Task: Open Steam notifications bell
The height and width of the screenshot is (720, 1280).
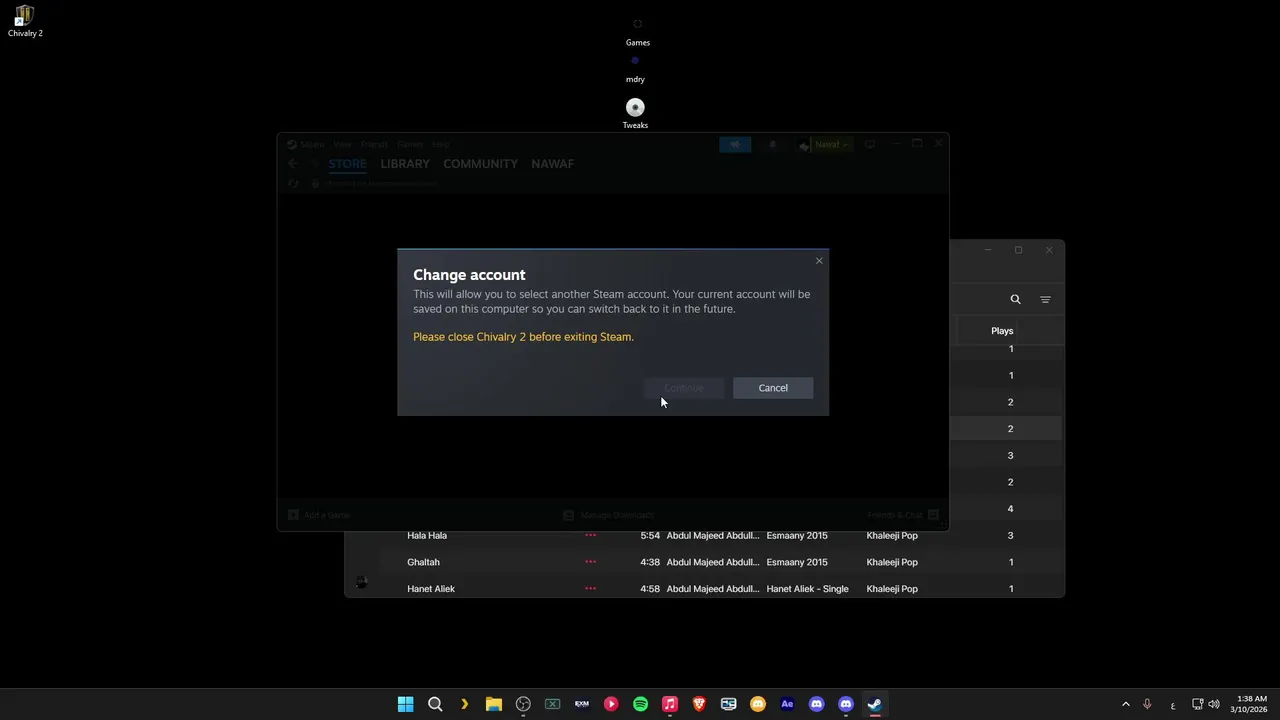Action: coord(772,144)
